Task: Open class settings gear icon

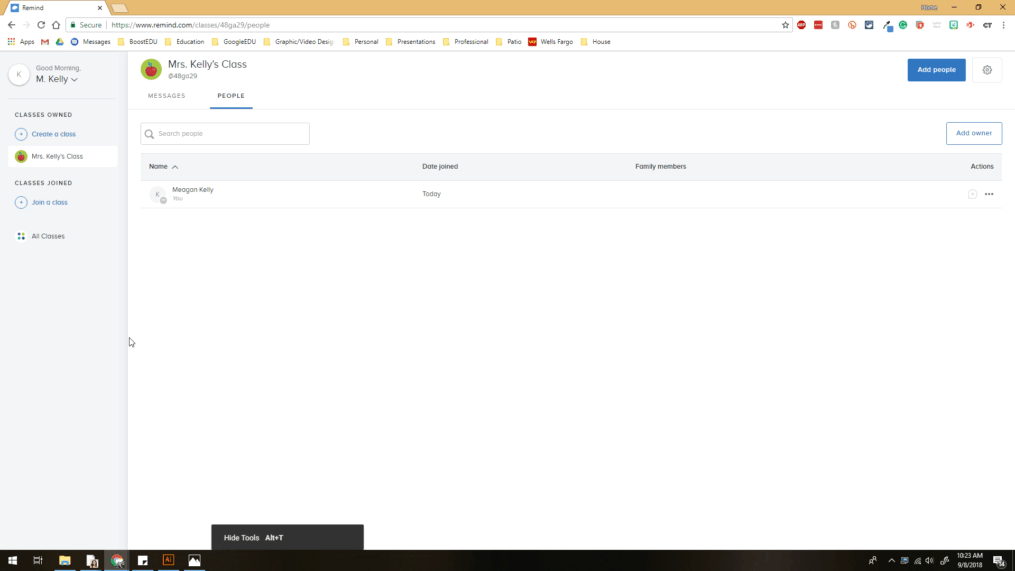Action: point(987,70)
